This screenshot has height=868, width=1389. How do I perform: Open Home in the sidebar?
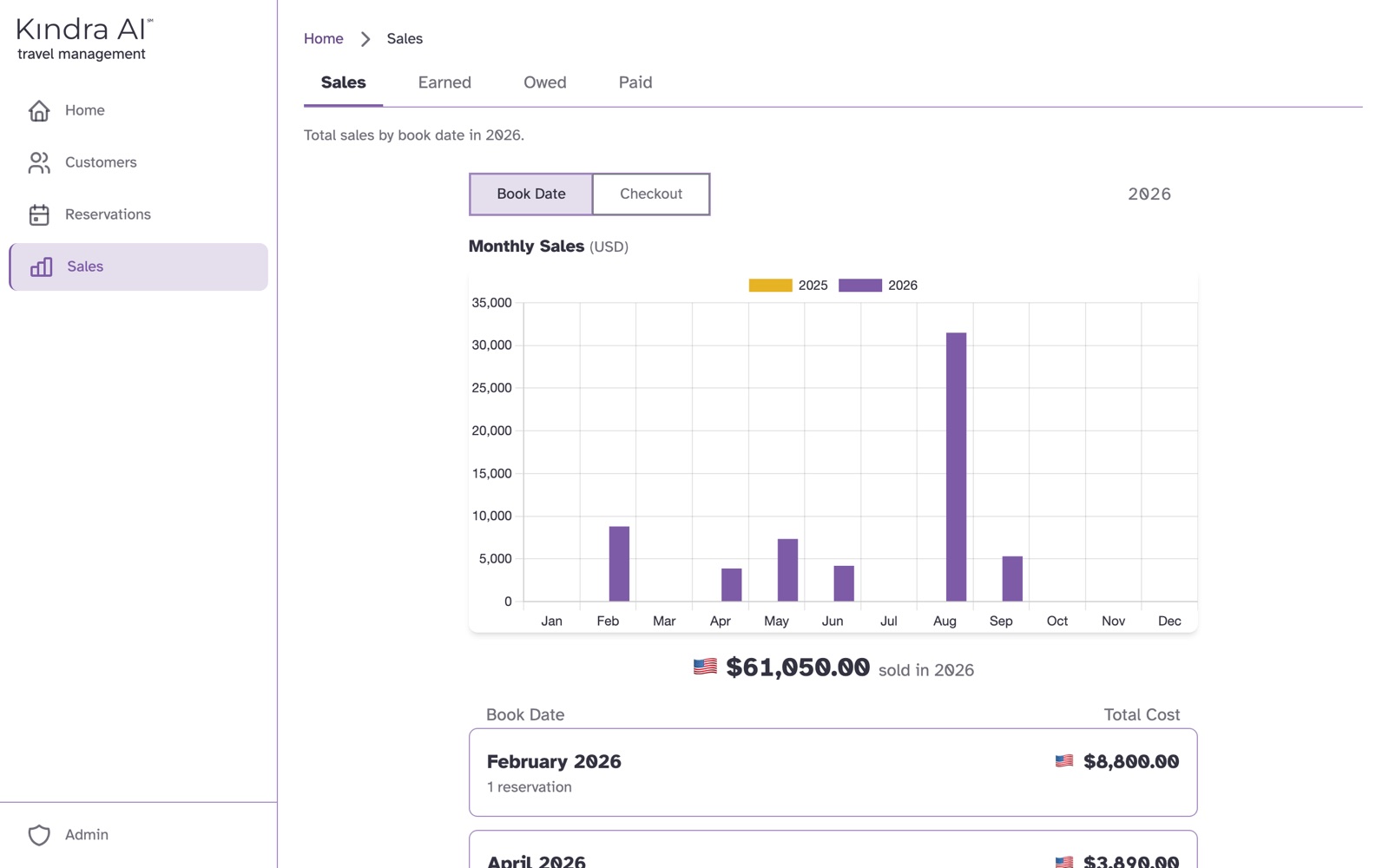(x=139, y=110)
